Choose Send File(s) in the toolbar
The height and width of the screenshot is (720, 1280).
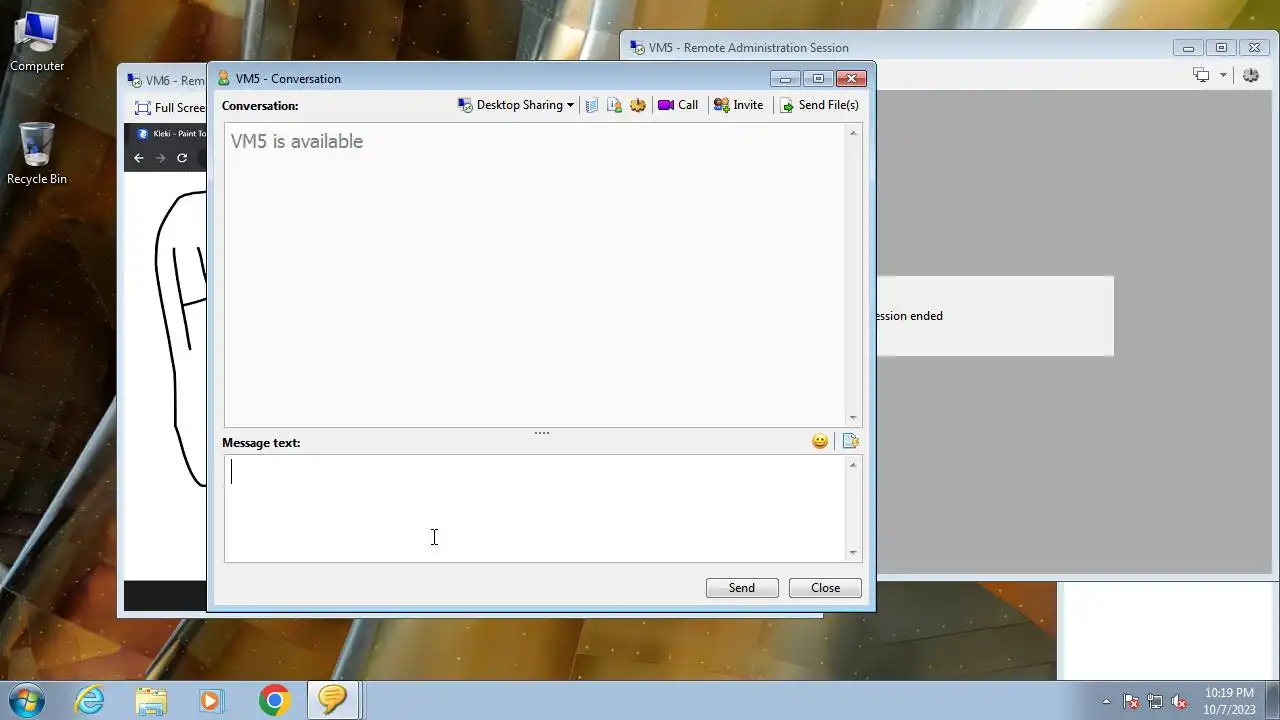coord(819,105)
